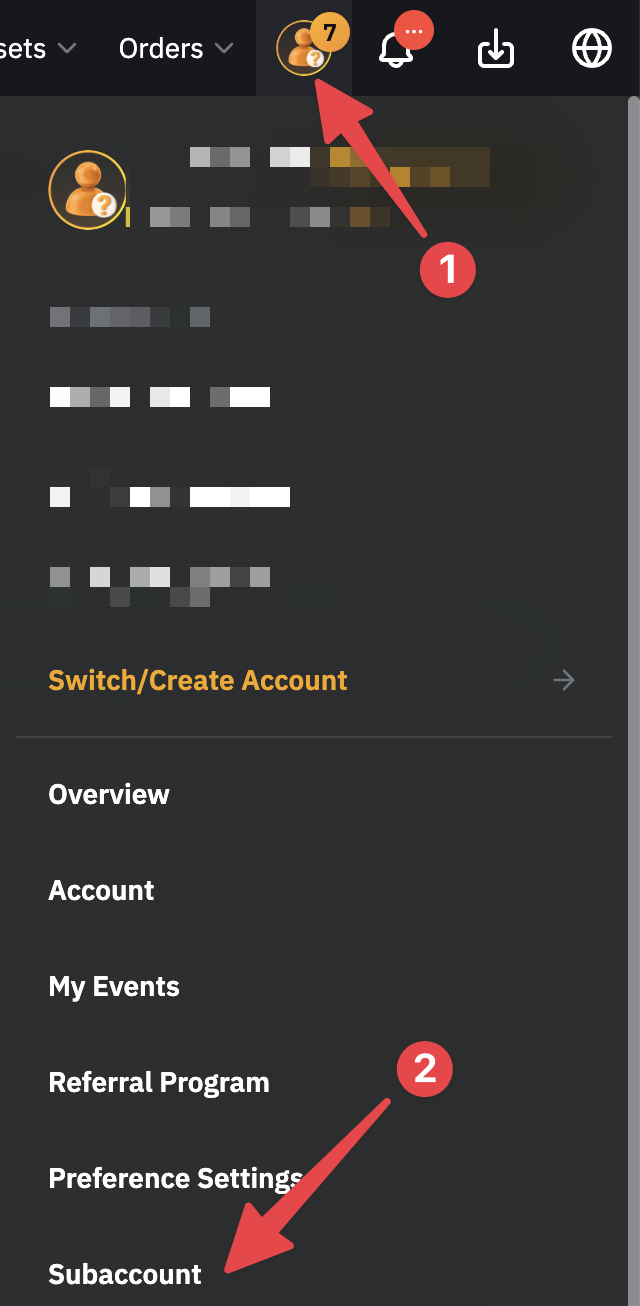Image resolution: width=640 pixels, height=1306 pixels.
Task: Open the globe language selector
Action: tap(591, 48)
